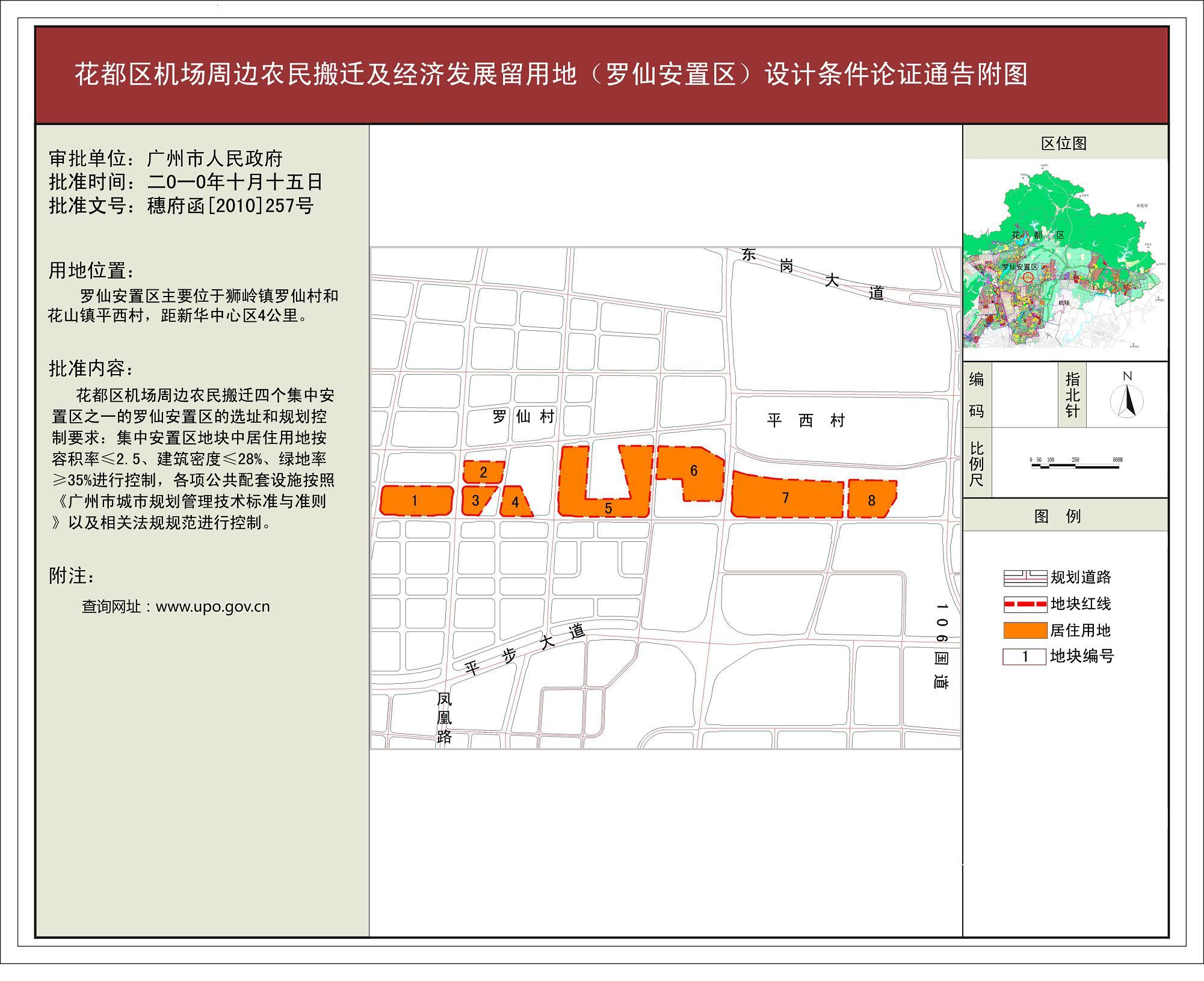Click the plot number legend box

pyautogui.click(x=1024, y=656)
